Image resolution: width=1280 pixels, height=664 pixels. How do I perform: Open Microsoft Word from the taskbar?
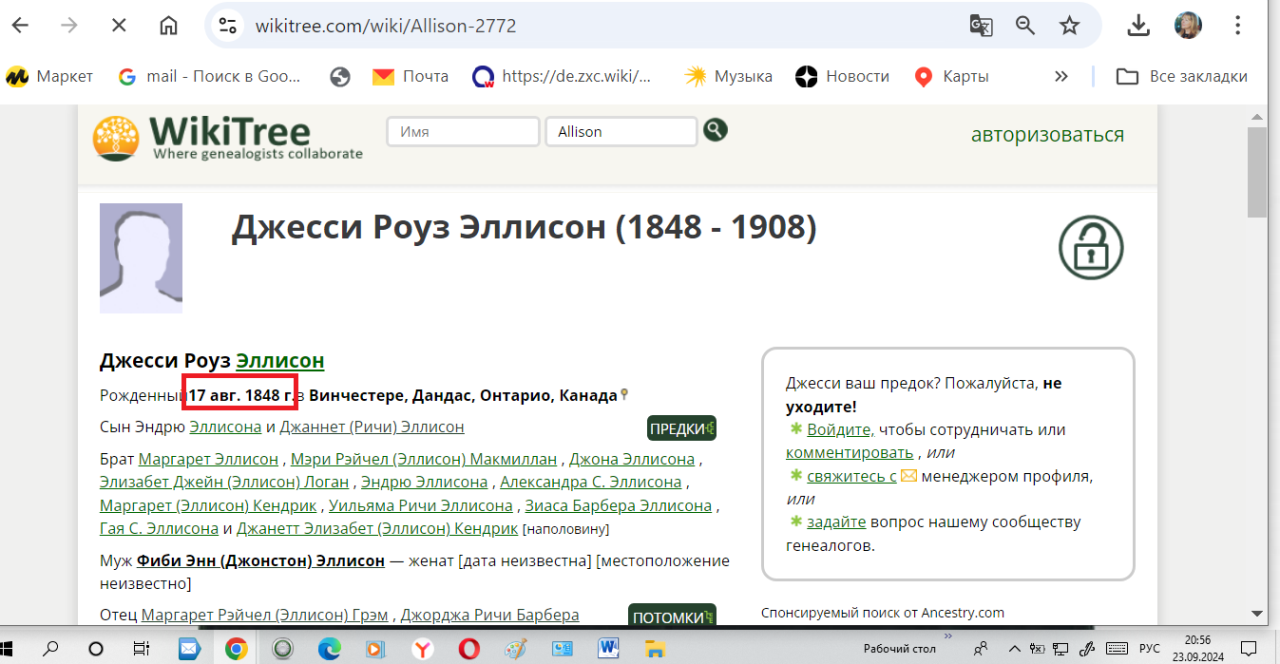[x=608, y=648]
